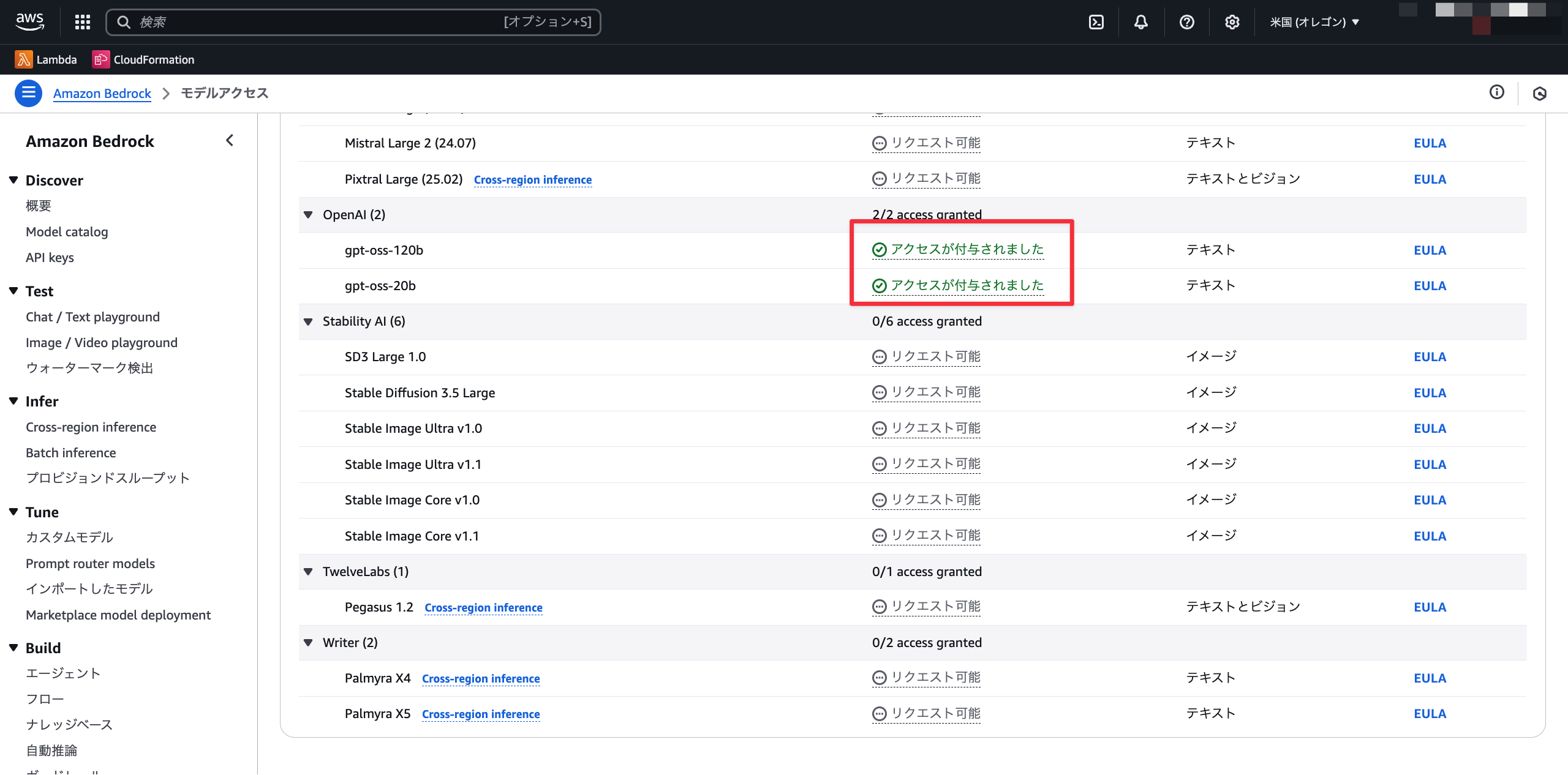Open エージェント in sidebar
This screenshot has height=775, width=1568.
[x=63, y=673]
